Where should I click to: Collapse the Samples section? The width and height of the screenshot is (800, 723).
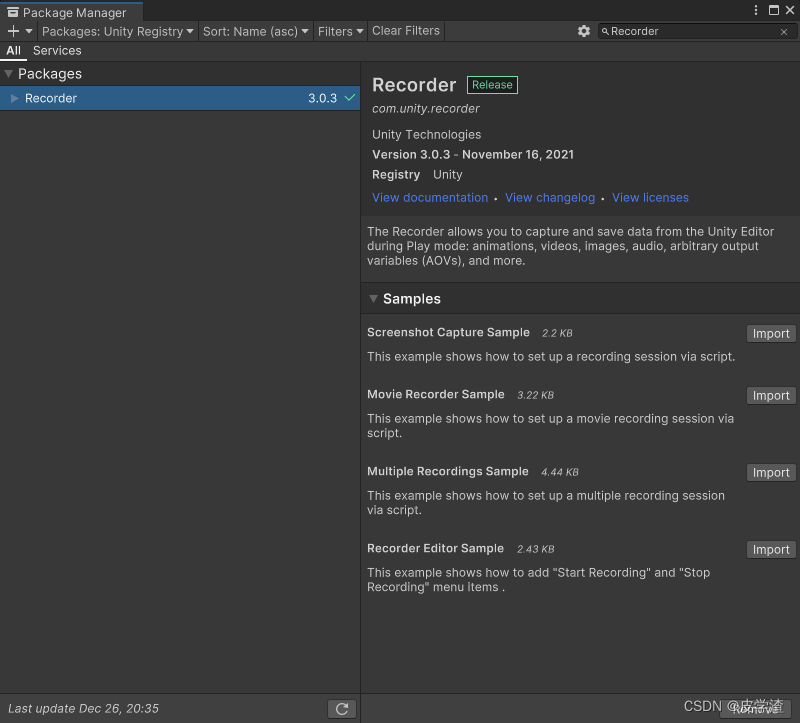tap(373, 298)
